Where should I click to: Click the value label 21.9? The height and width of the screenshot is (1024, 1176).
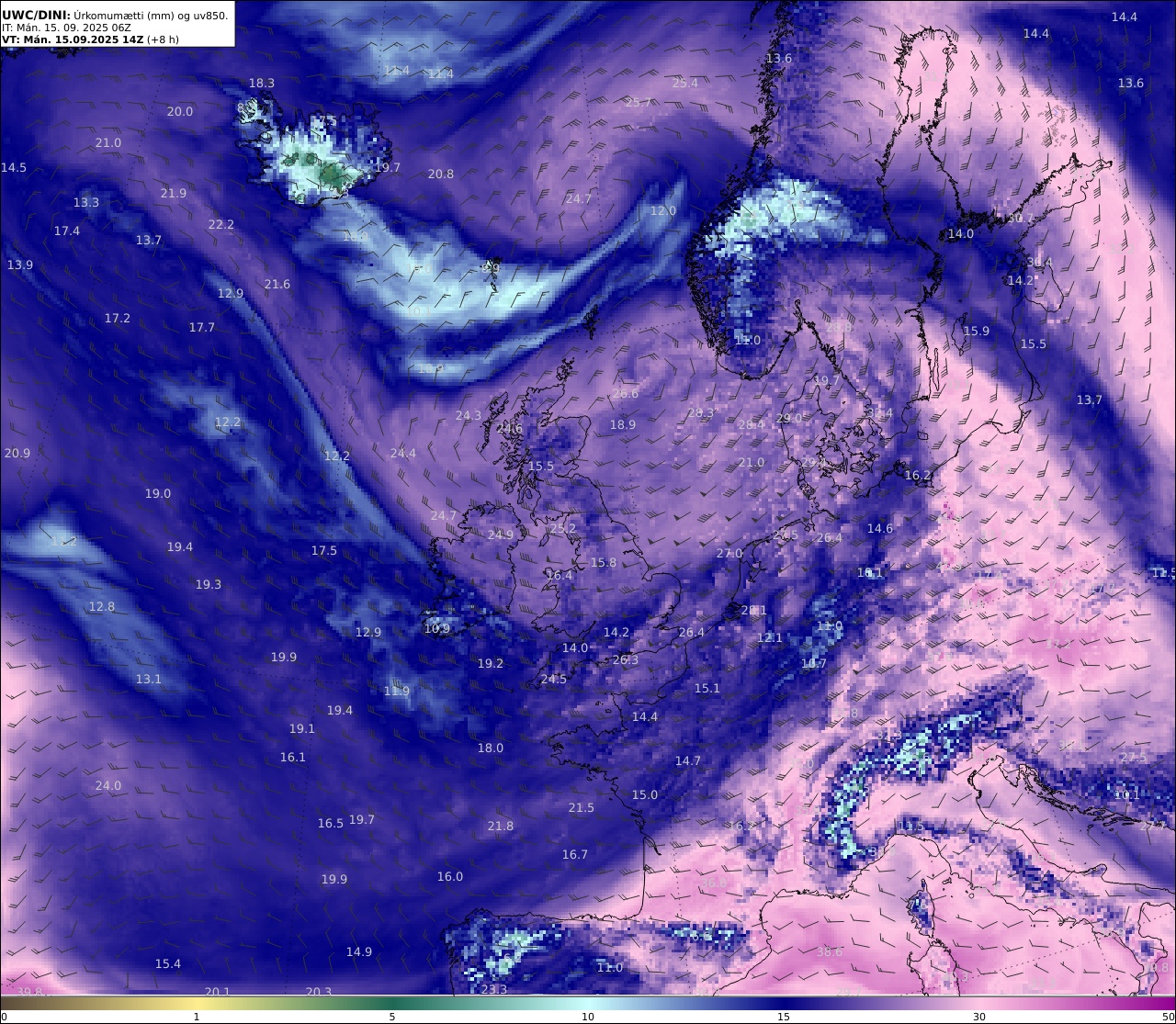174,193
